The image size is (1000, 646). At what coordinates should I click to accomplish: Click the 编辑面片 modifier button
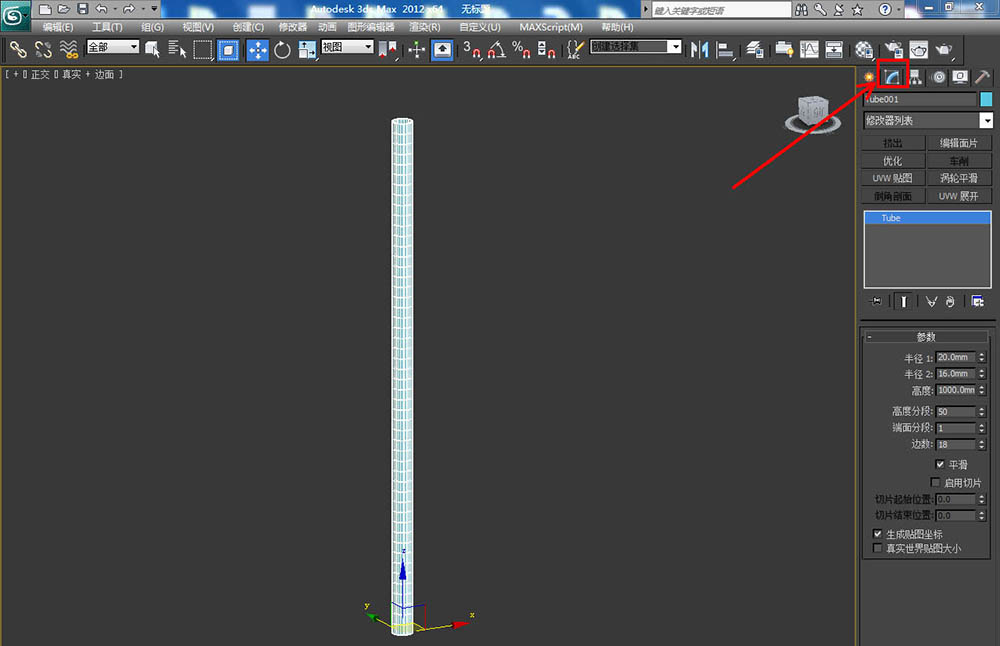(x=959, y=143)
